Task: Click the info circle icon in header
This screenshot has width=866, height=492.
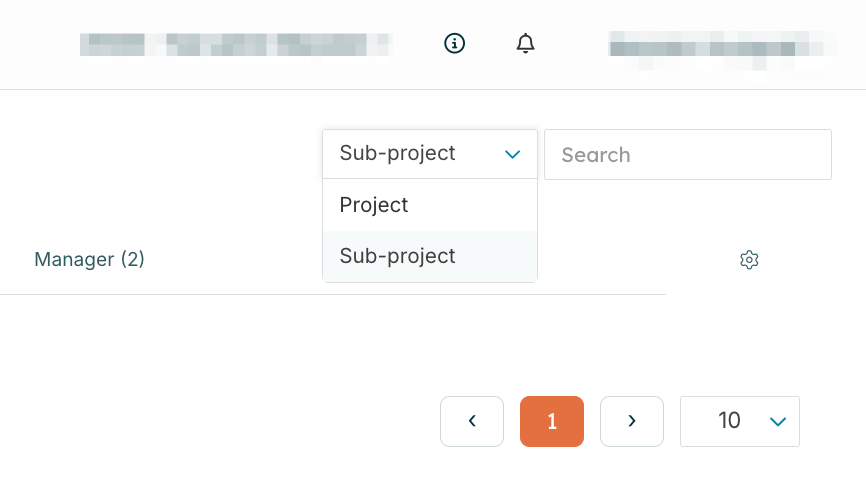Action: (455, 43)
